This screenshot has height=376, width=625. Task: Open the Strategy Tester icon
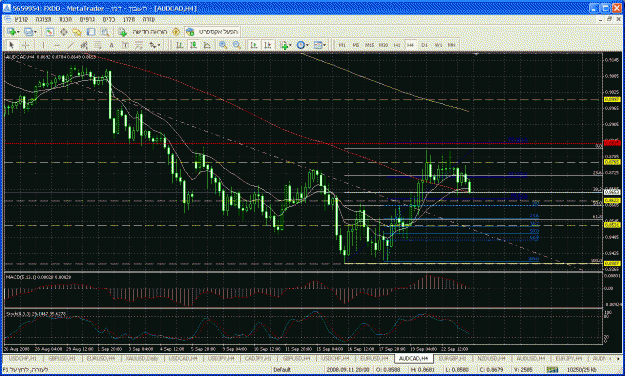click(105, 32)
